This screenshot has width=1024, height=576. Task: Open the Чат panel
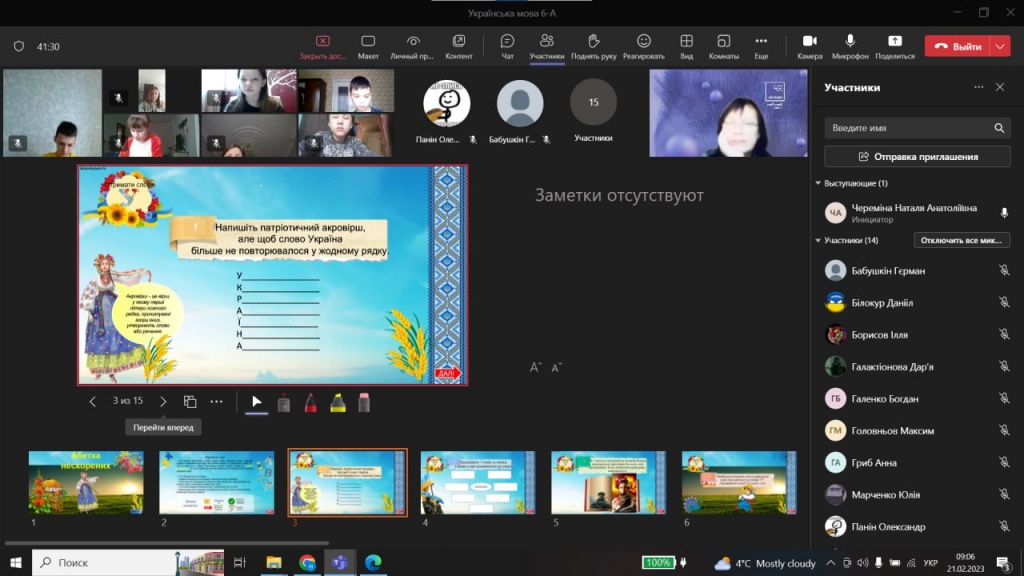click(507, 46)
